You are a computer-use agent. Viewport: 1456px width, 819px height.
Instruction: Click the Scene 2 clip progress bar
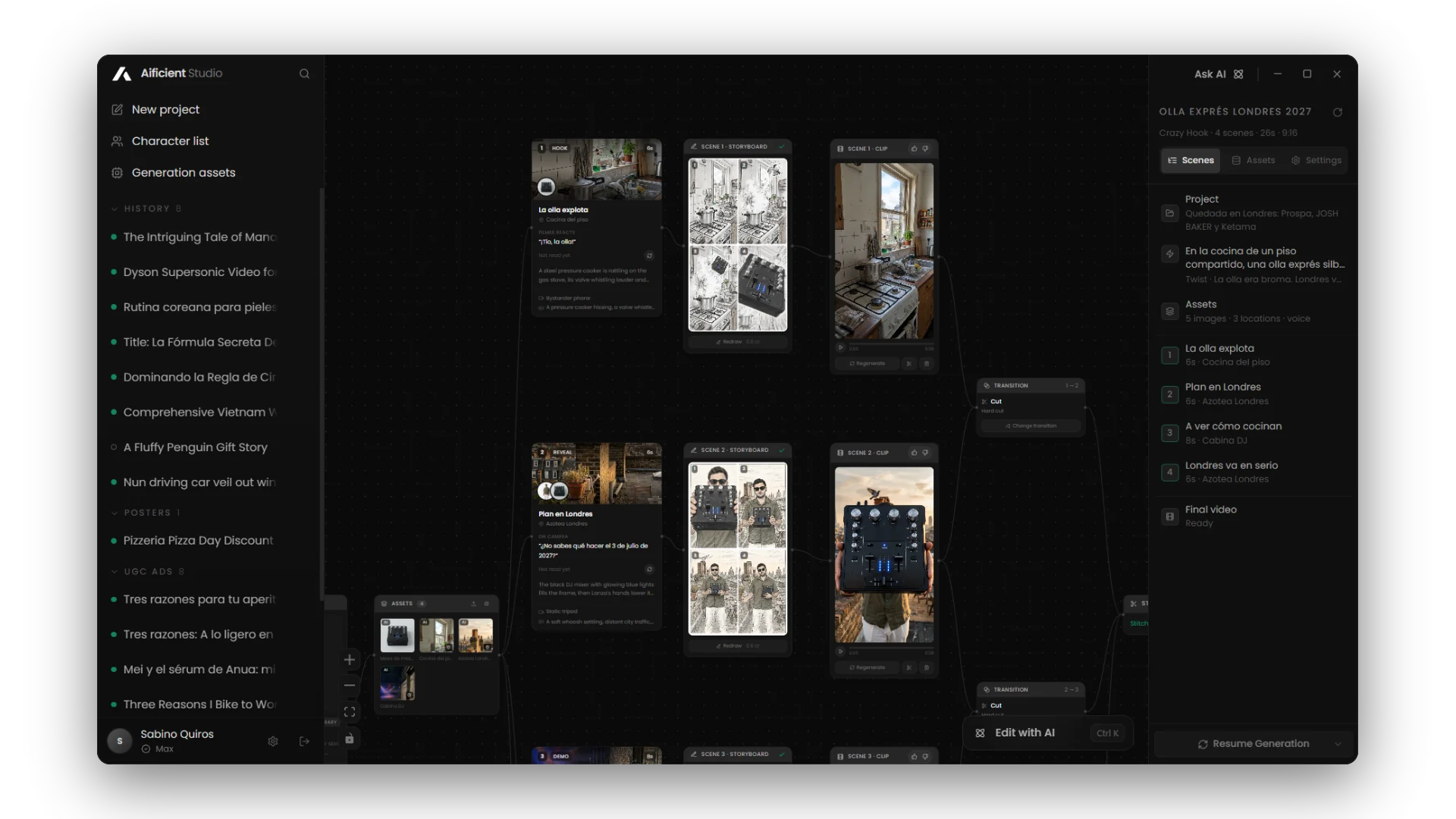coord(890,649)
